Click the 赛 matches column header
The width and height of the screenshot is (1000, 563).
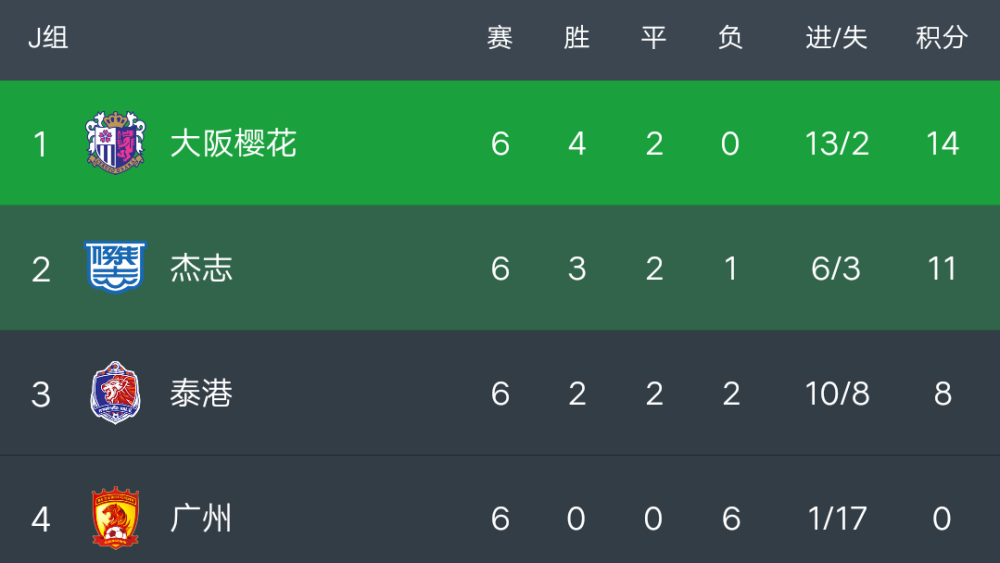pos(500,38)
